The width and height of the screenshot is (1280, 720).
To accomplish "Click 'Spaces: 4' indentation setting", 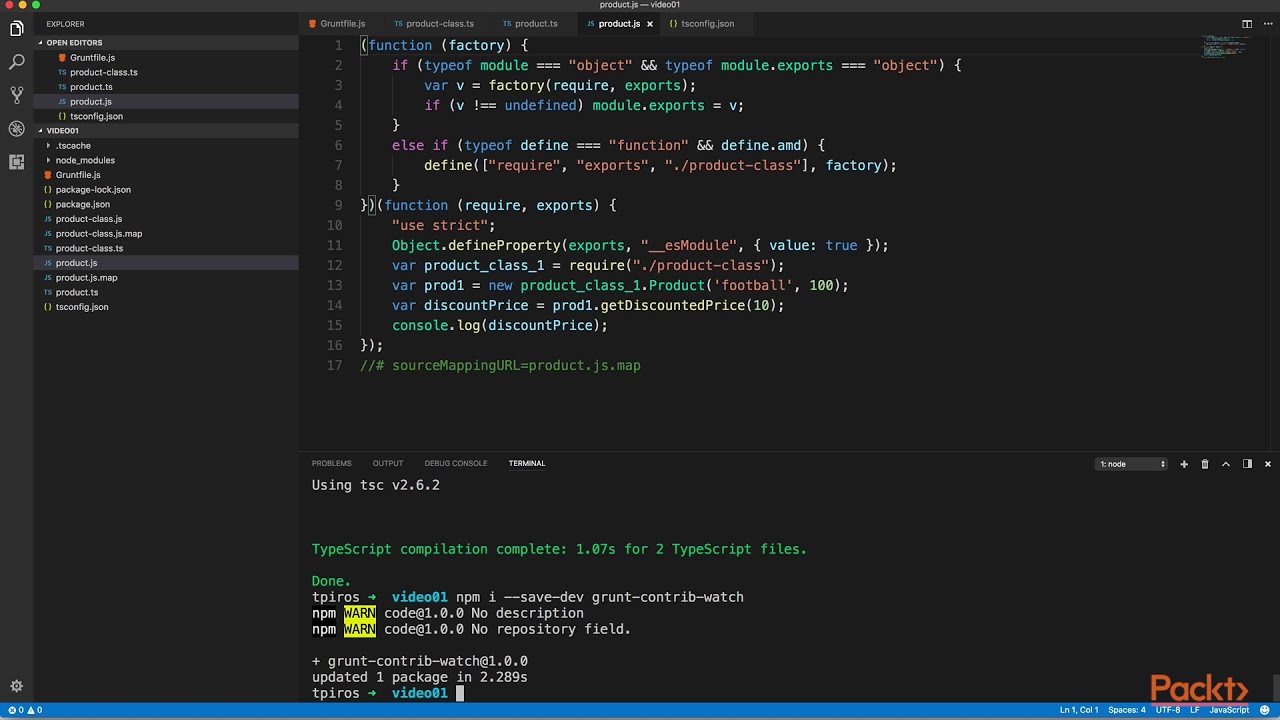I will coord(1127,710).
